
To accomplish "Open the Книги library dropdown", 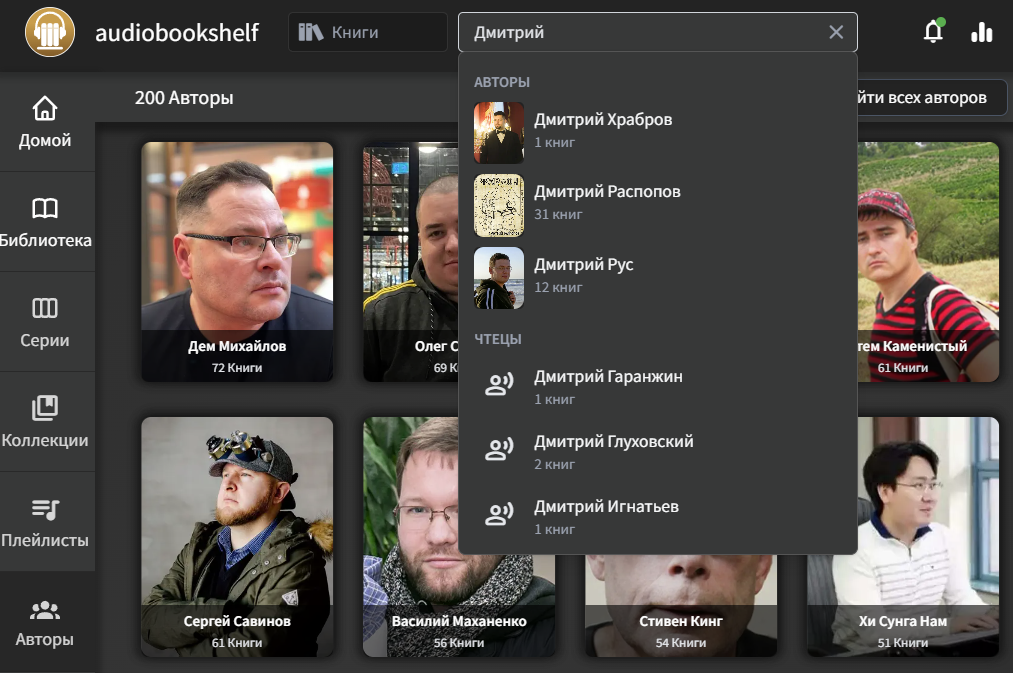I will [367, 32].
